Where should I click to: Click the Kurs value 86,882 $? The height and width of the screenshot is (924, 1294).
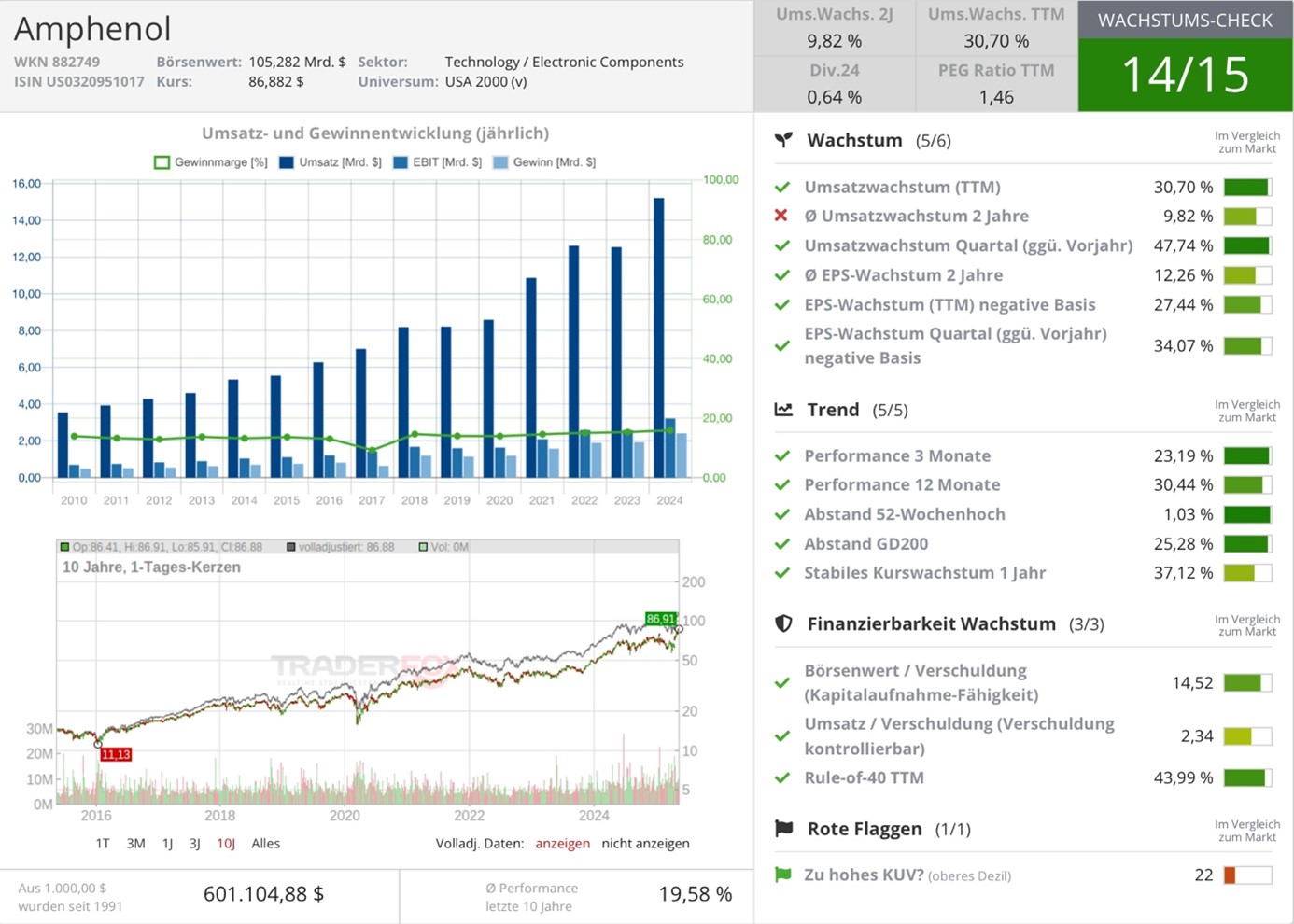(x=276, y=81)
